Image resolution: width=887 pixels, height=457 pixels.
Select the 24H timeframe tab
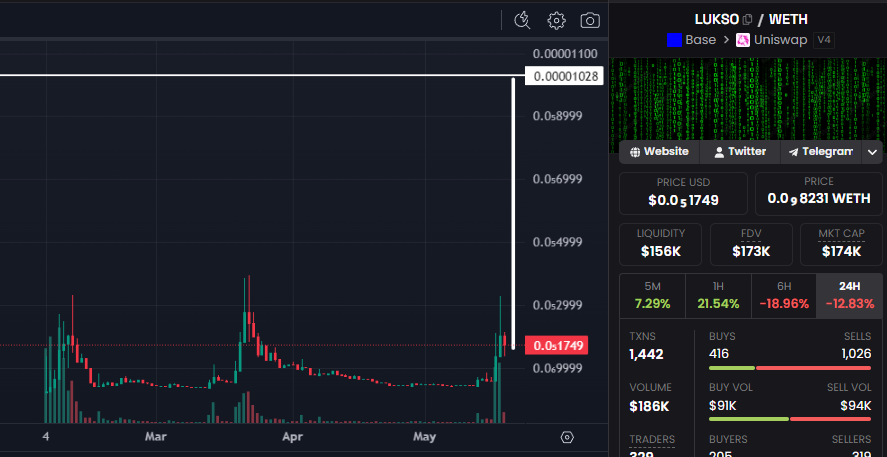click(849, 296)
